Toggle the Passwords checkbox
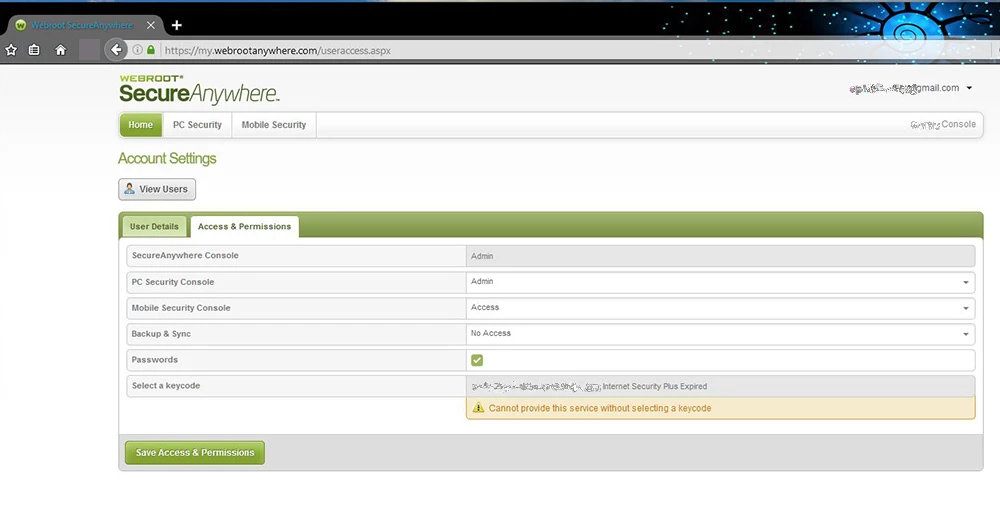Screen dimensions: 1000x509 click(x=477, y=360)
